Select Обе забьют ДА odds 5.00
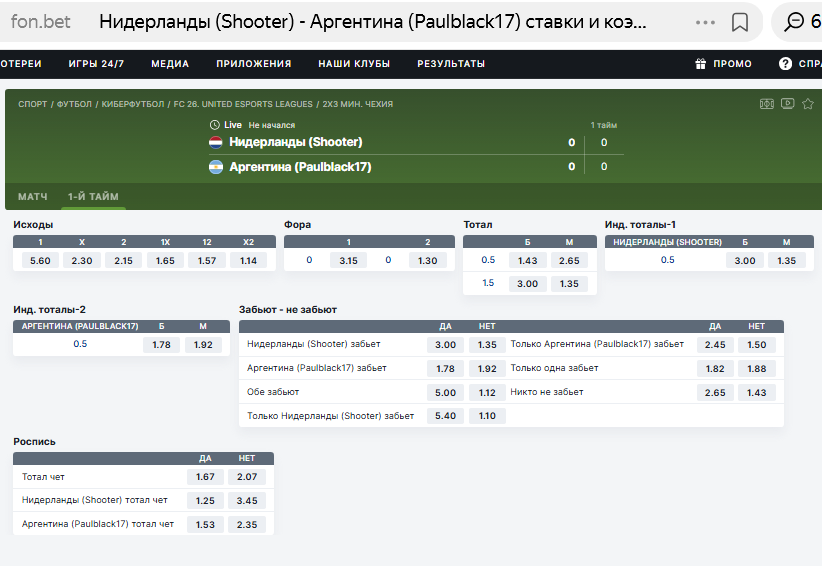The height and width of the screenshot is (566, 822). (x=445, y=393)
